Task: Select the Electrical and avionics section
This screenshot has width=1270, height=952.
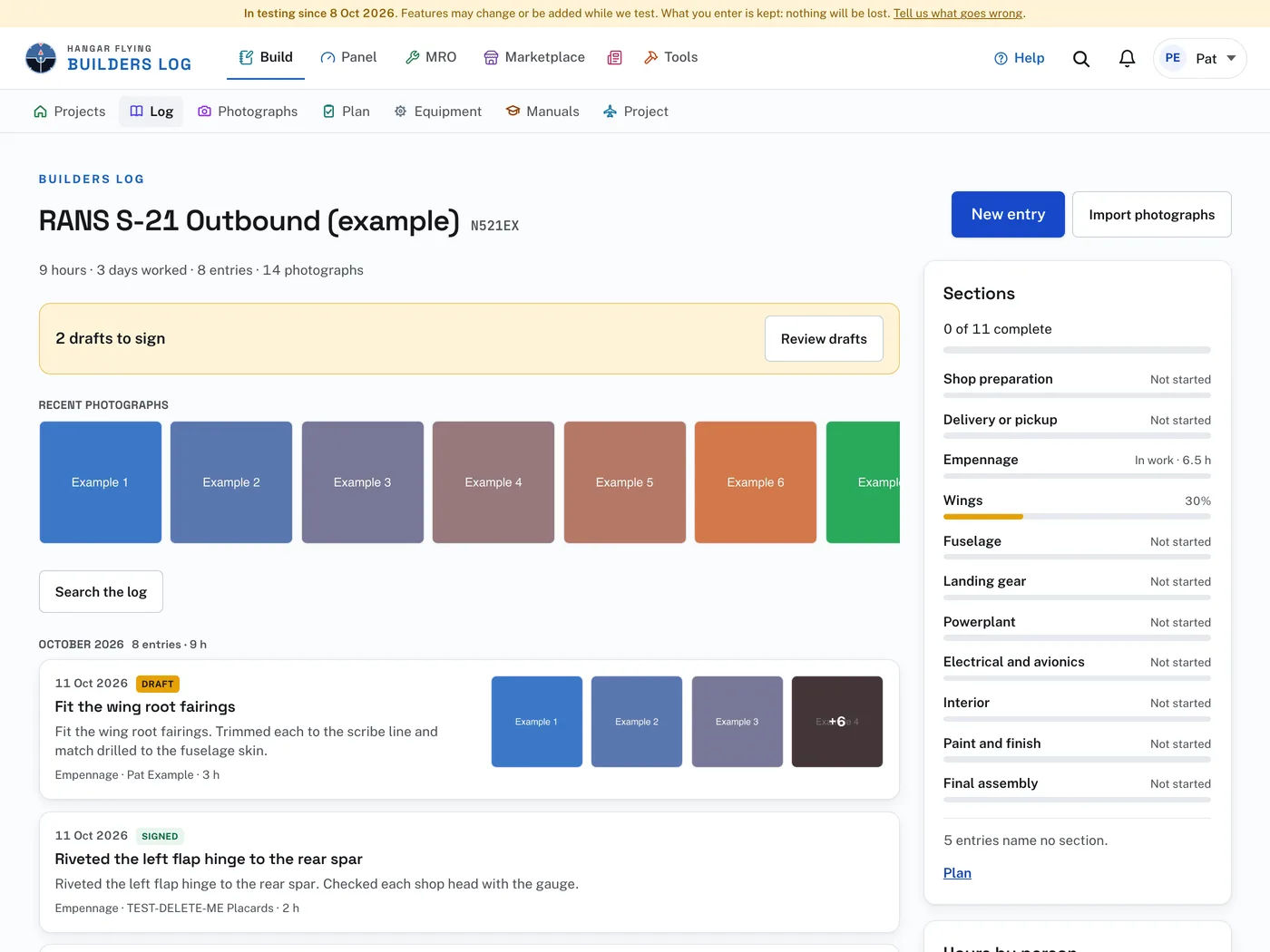Action: [x=1077, y=666]
